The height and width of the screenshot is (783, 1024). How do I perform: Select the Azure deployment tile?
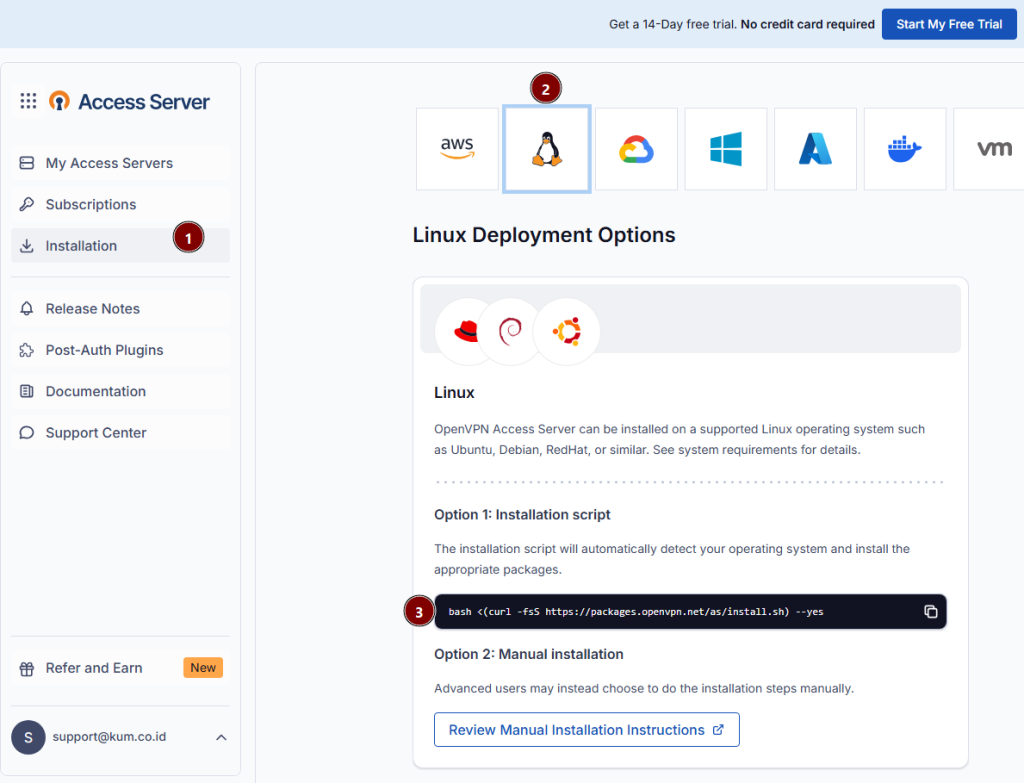[815, 149]
